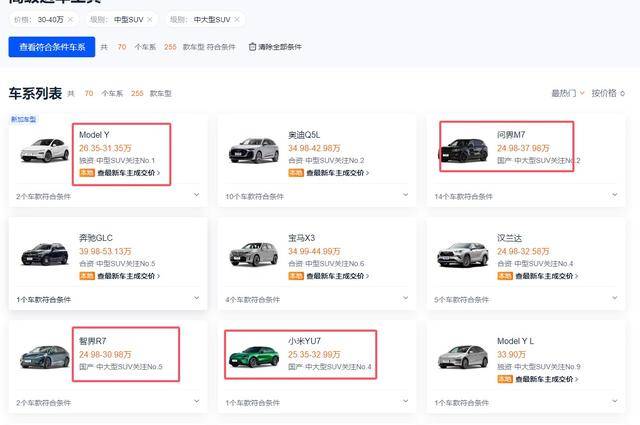Open the 智界R7 car title link
The height and width of the screenshot is (425, 640).
(93, 341)
